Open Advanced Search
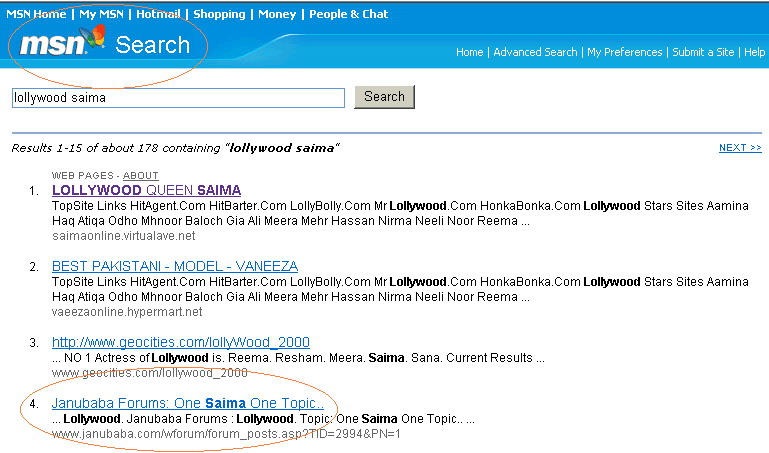The width and height of the screenshot is (769, 453). tap(535, 52)
